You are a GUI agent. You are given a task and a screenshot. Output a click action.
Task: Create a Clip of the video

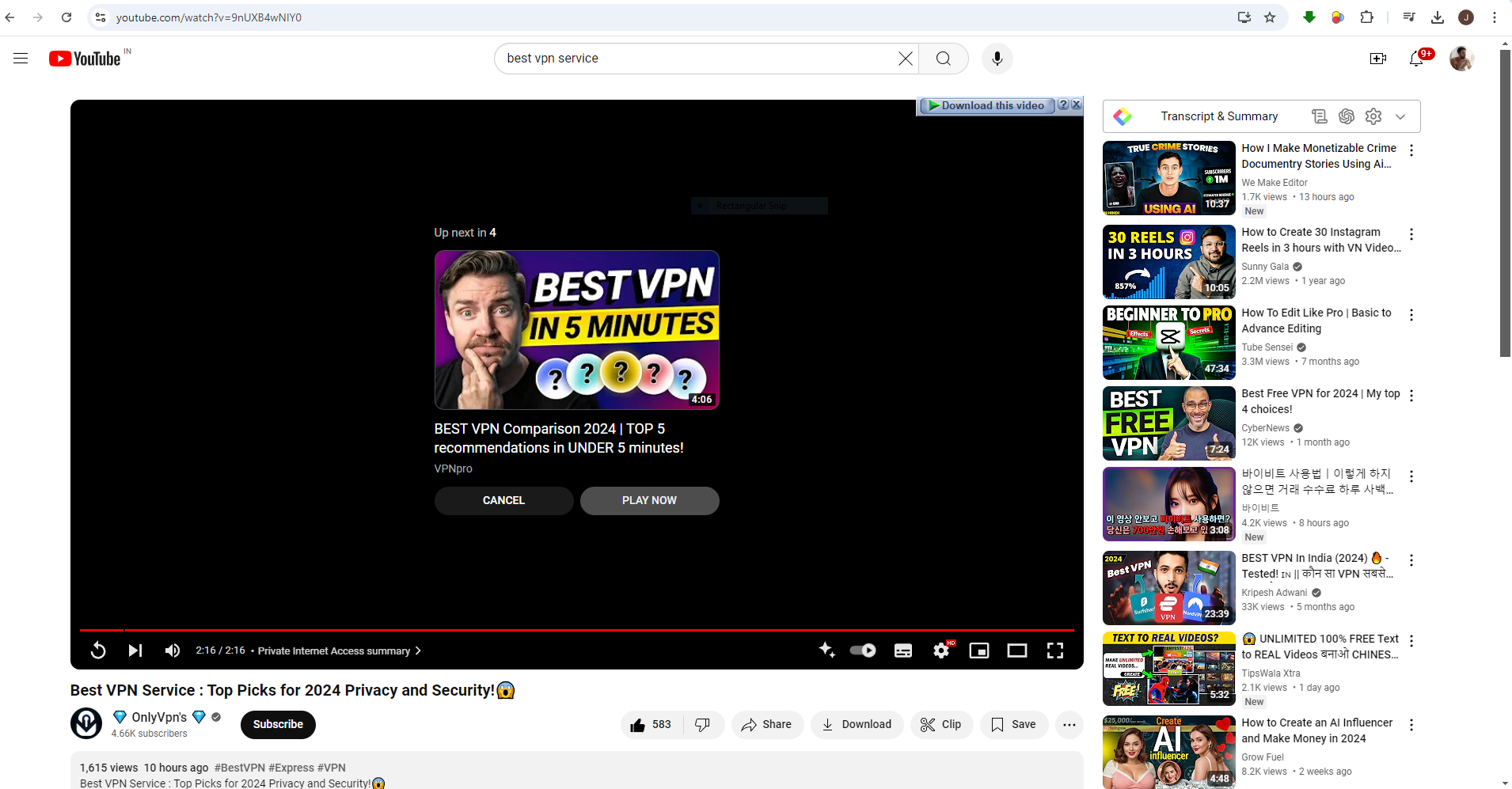click(942, 724)
